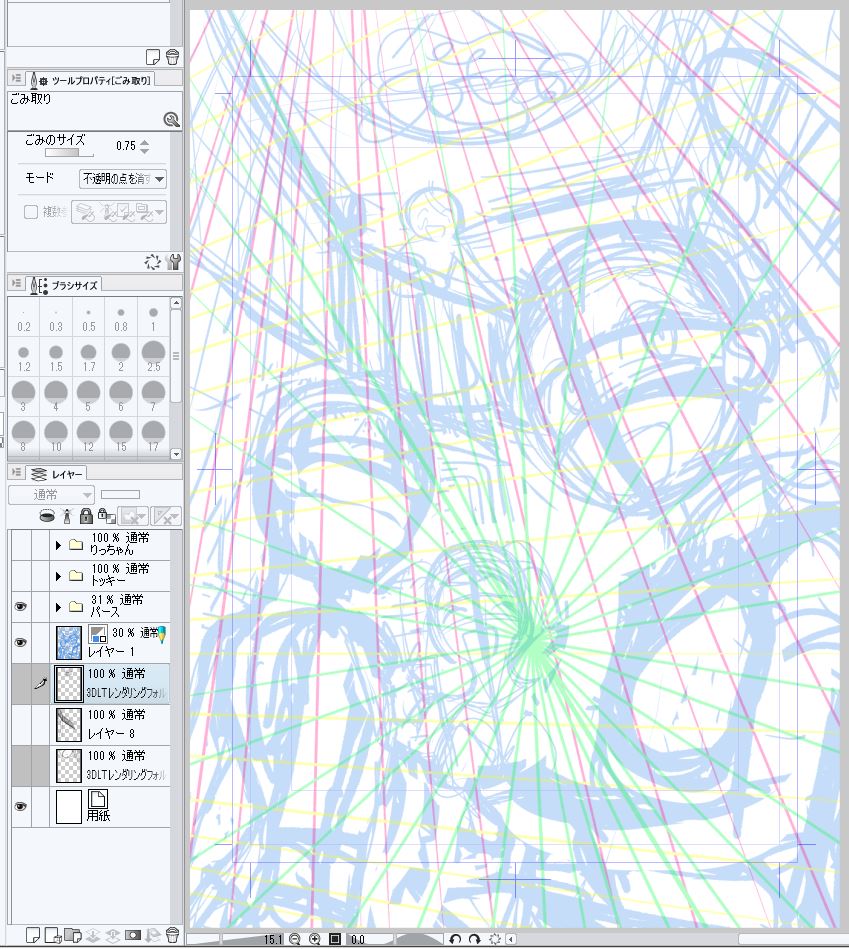The image size is (849, 949).
Task: Show the bottom 3DLT rendering layer
Action: point(21,766)
